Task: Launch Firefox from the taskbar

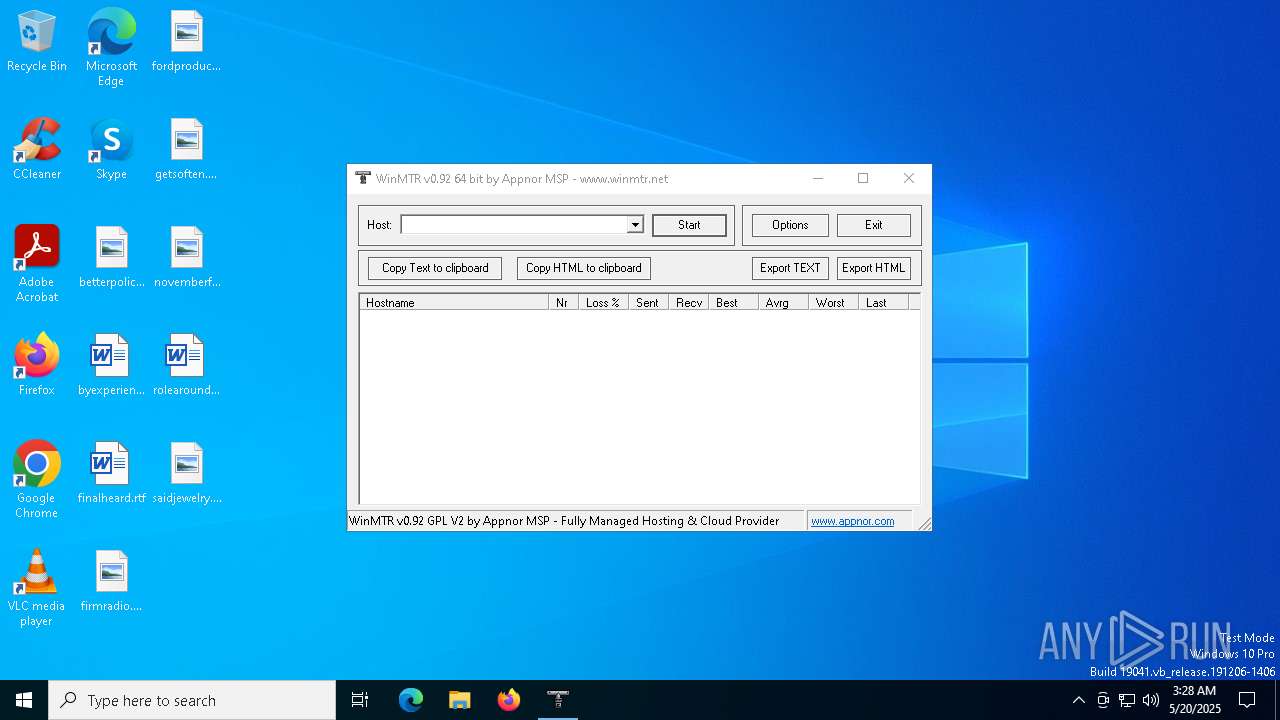Action: click(509, 700)
